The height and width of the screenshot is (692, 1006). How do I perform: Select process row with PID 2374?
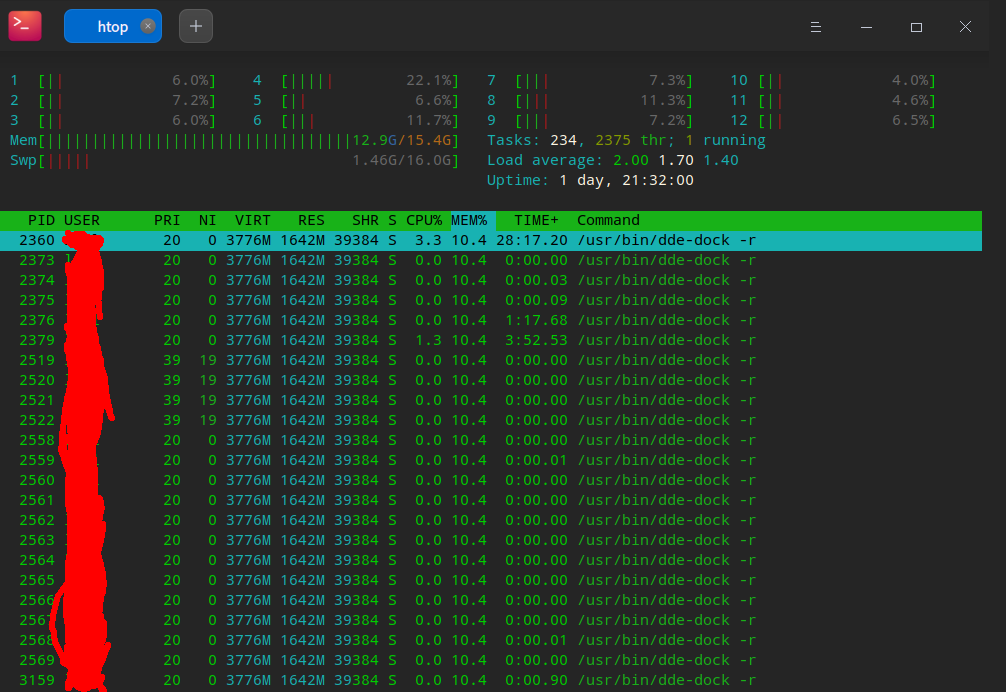click(491, 280)
